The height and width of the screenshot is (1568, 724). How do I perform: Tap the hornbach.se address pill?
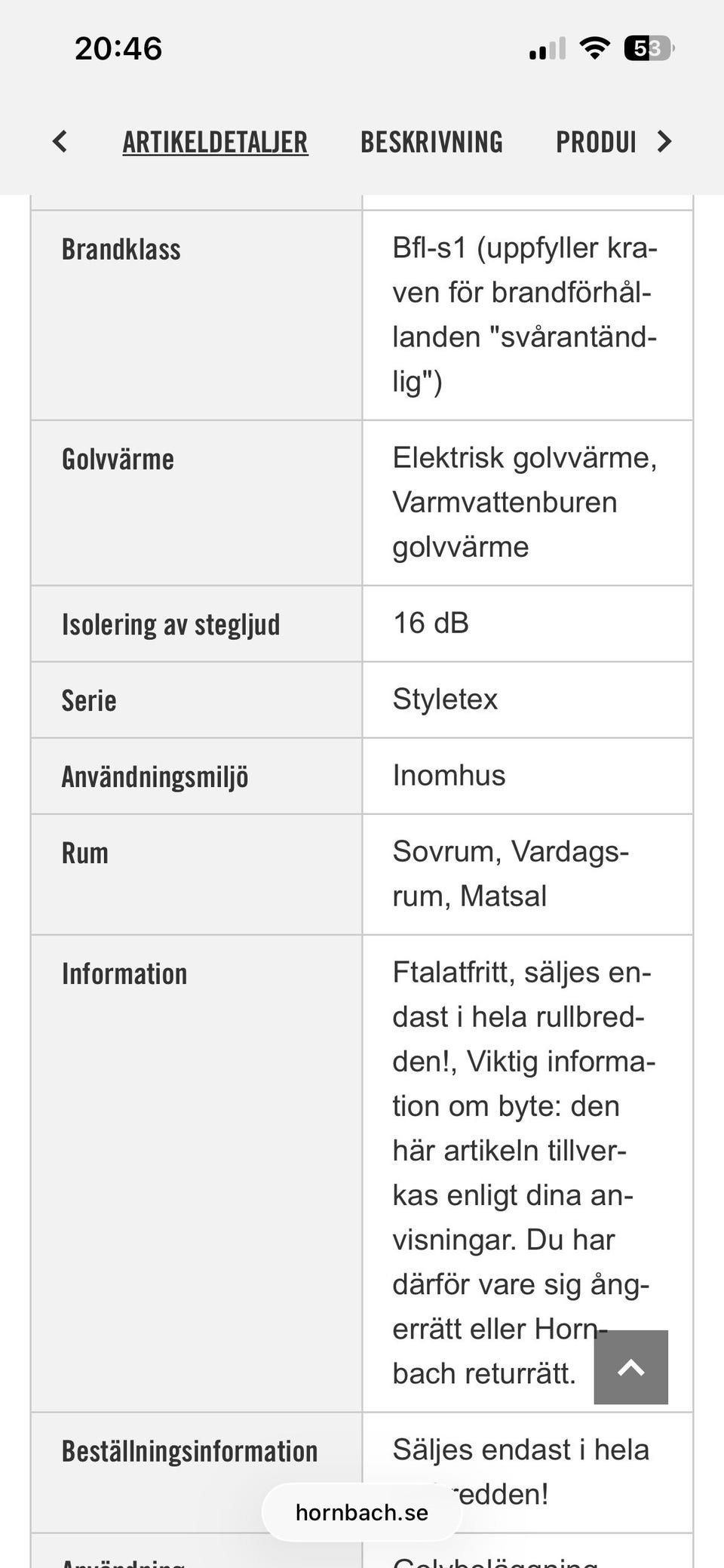362,1512
